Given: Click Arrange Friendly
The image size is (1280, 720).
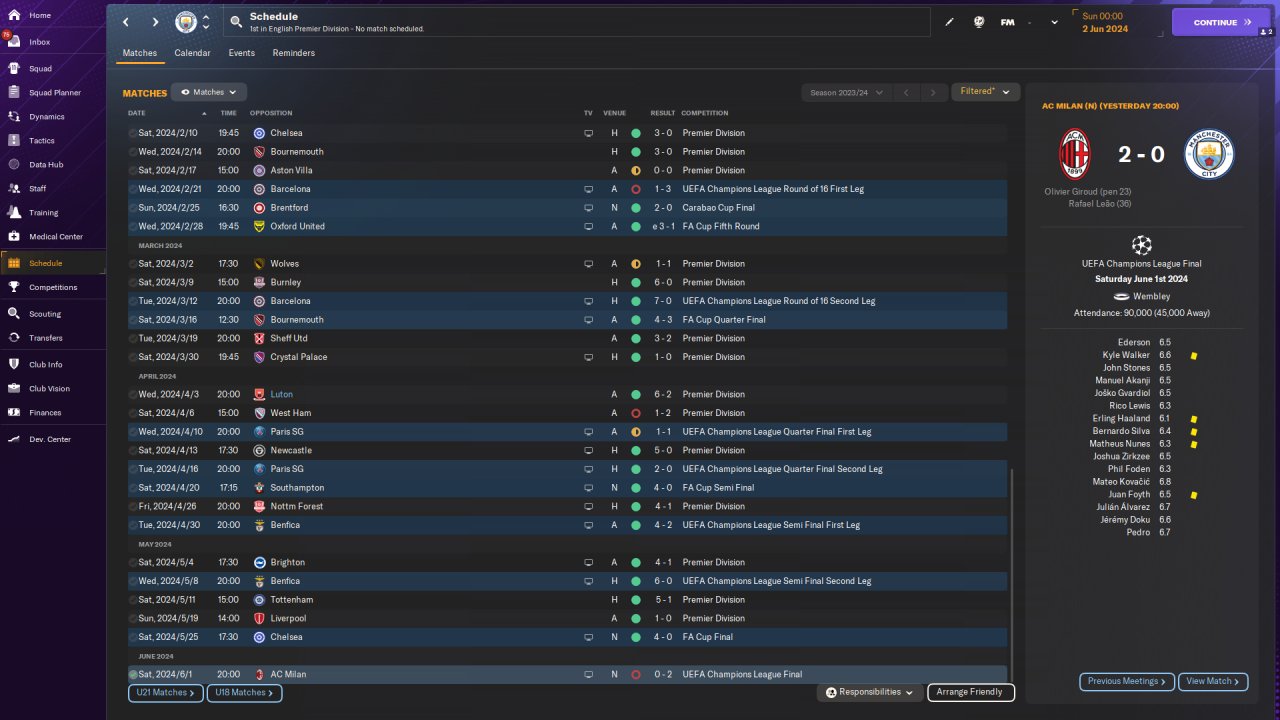Looking at the screenshot, I should point(971,692).
